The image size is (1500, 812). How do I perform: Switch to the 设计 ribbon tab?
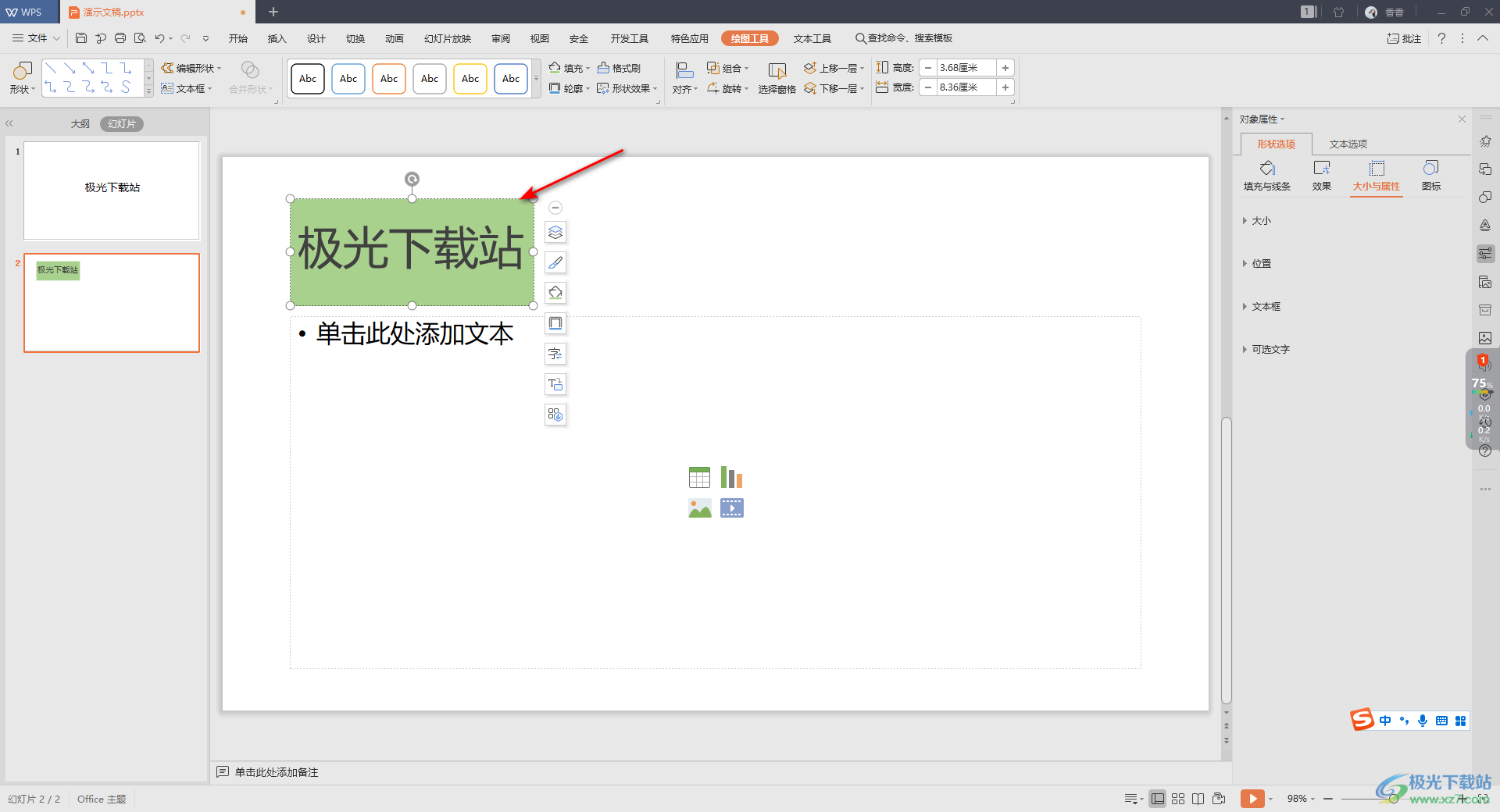point(316,38)
